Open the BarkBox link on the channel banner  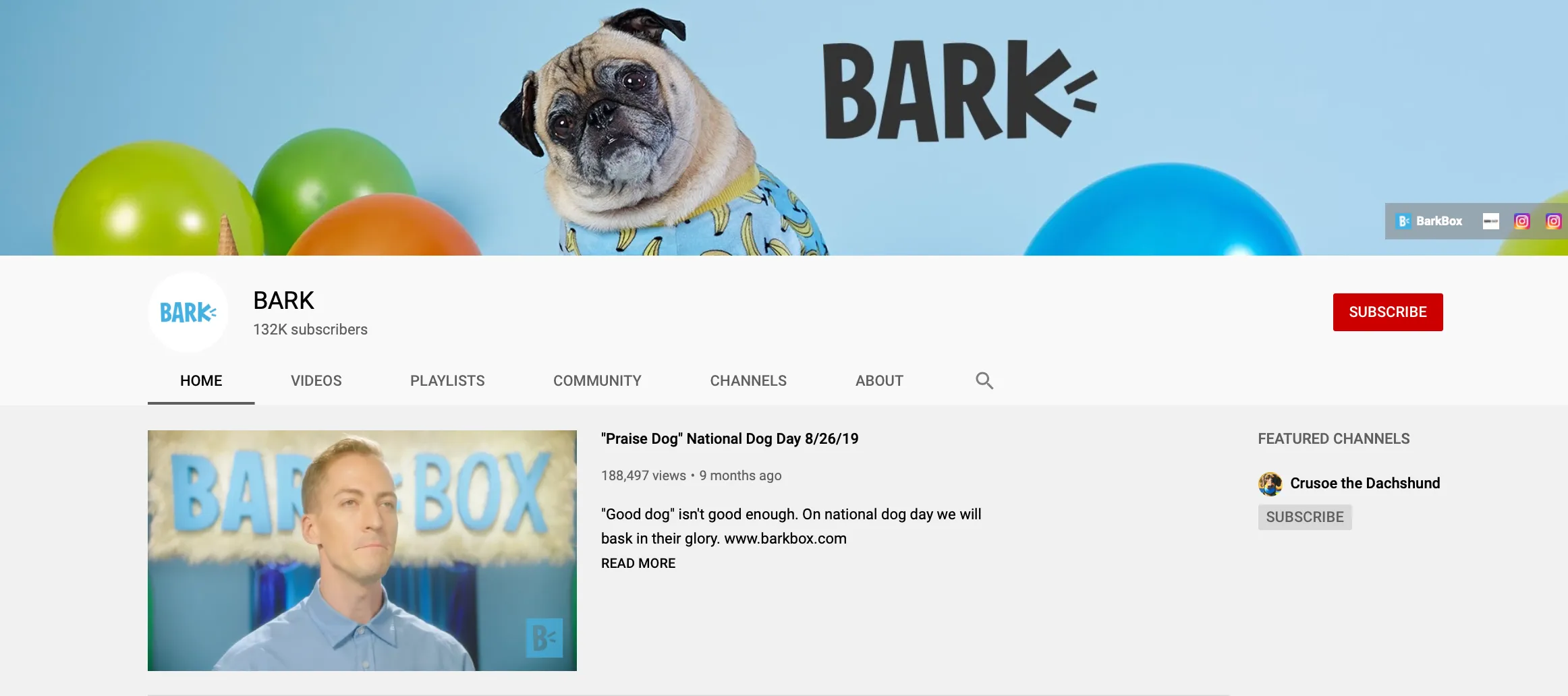1429,221
